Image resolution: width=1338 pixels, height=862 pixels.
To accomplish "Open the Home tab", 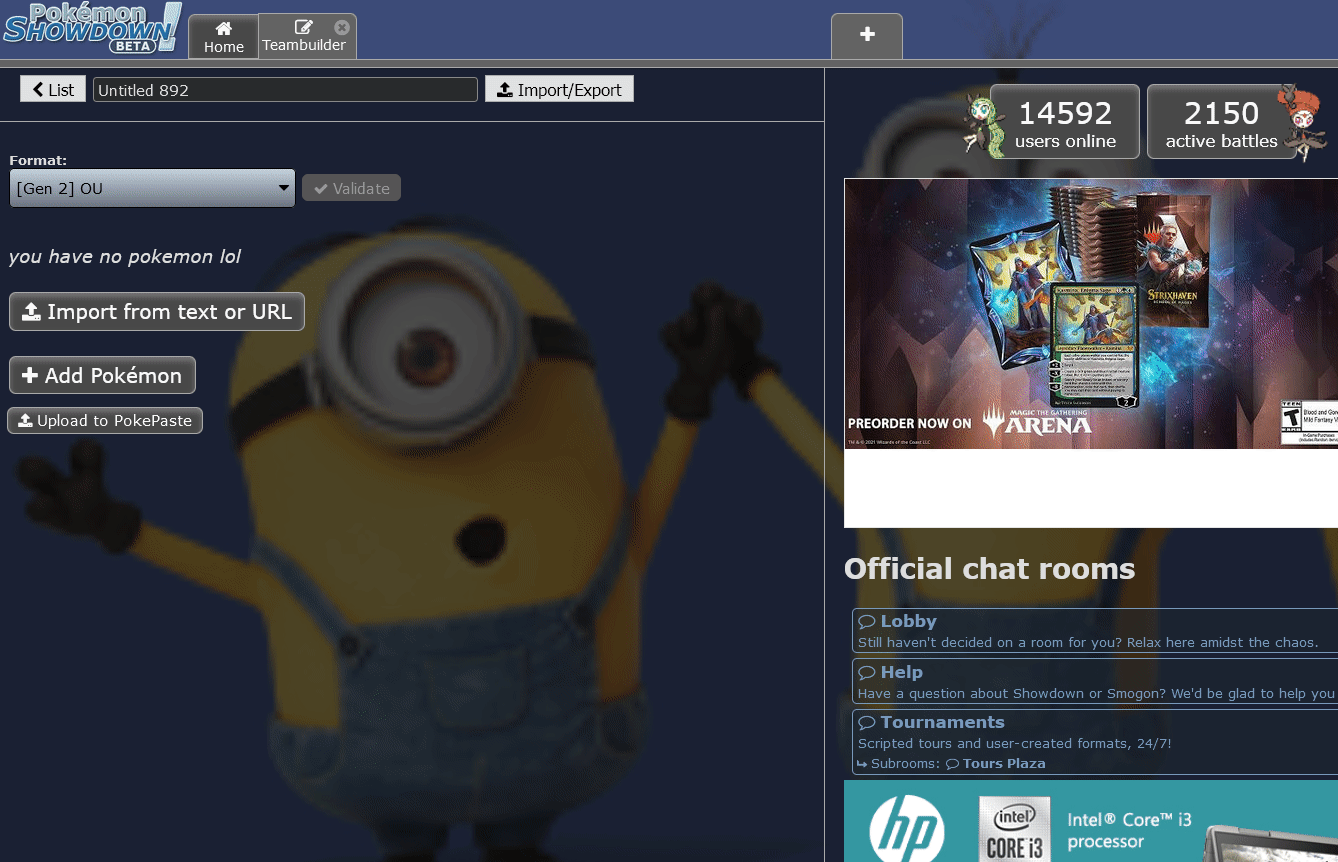I will [224, 37].
